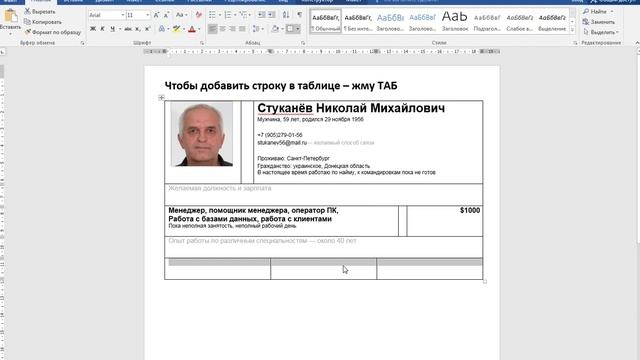Viewport: 640px width, 360px height.
Task: Apply yellow text highlight marker
Action: (176, 29)
